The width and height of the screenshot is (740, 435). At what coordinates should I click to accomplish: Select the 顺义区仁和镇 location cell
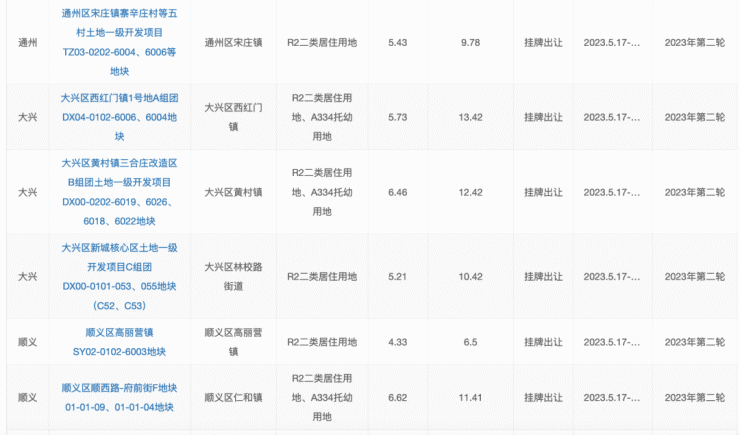(233, 398)
